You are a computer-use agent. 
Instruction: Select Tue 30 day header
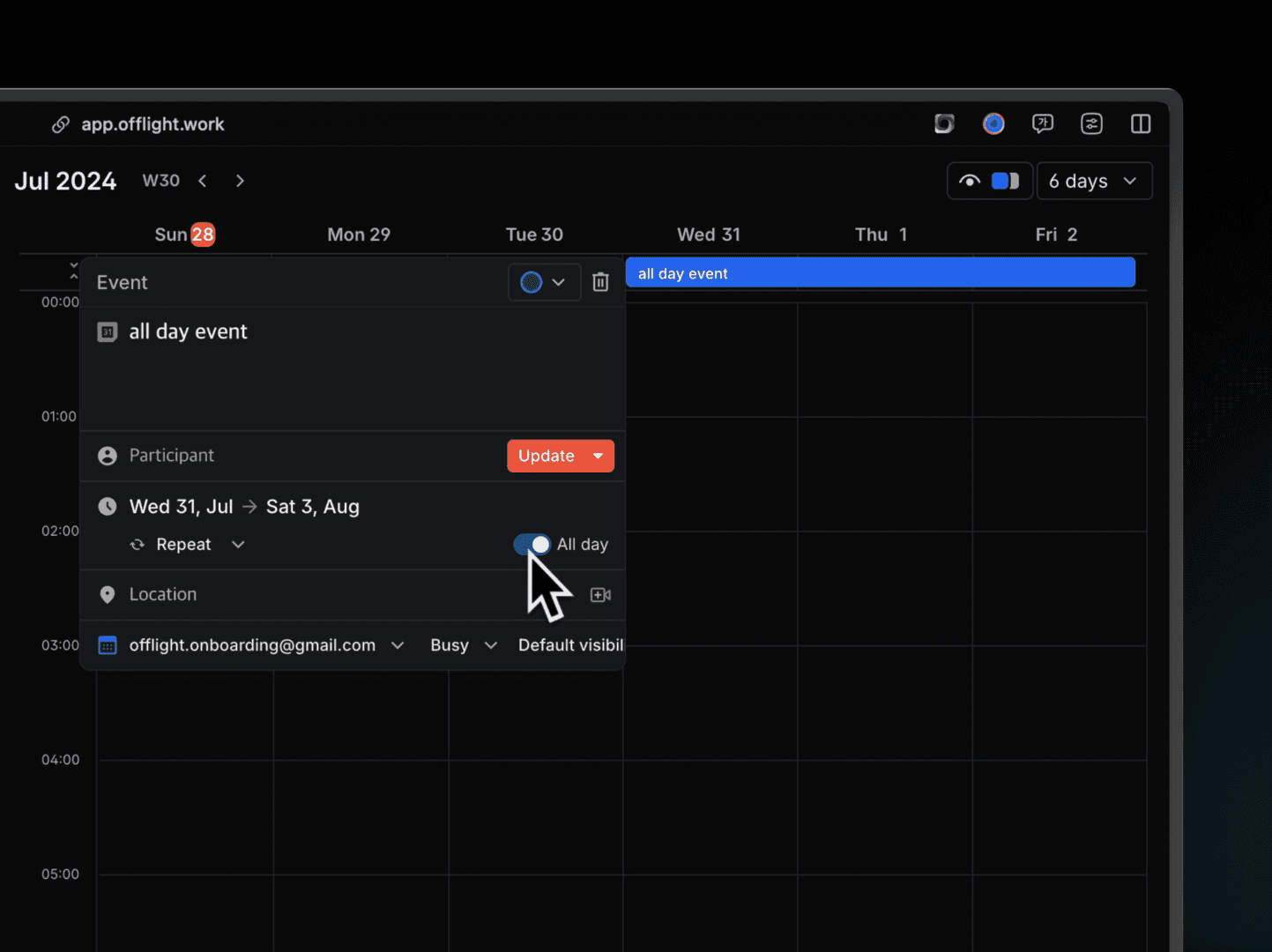click(x=534, y=234)
